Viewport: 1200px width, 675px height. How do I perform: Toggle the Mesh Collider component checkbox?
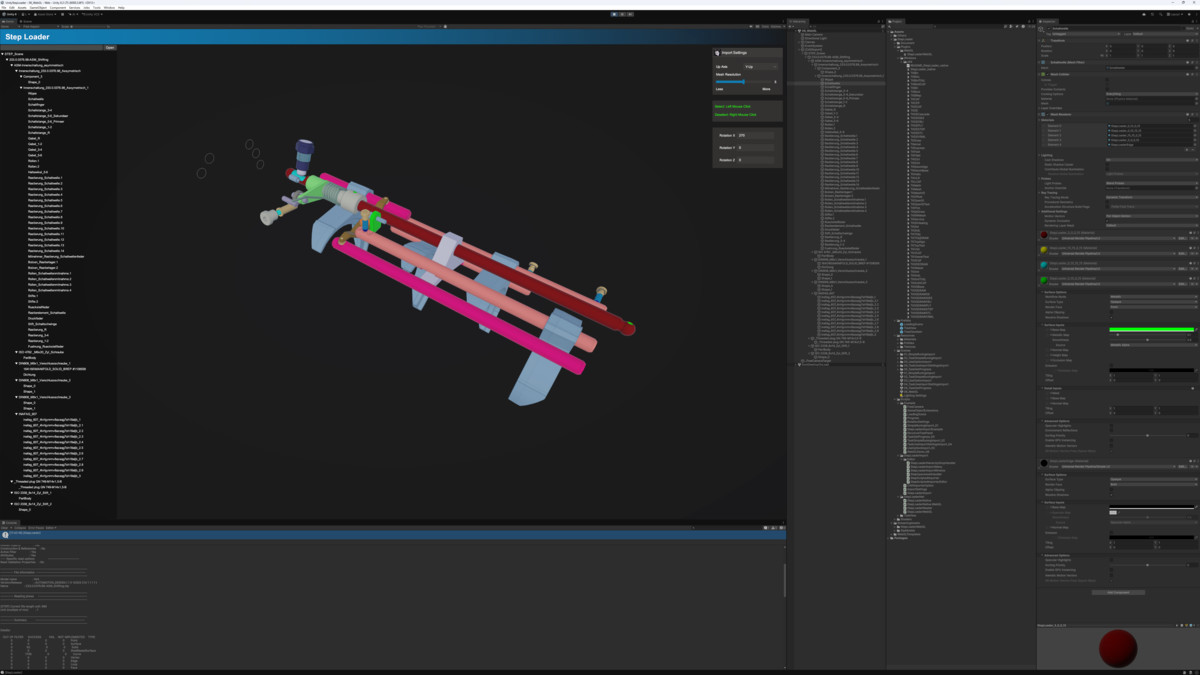coord(1047,74)
